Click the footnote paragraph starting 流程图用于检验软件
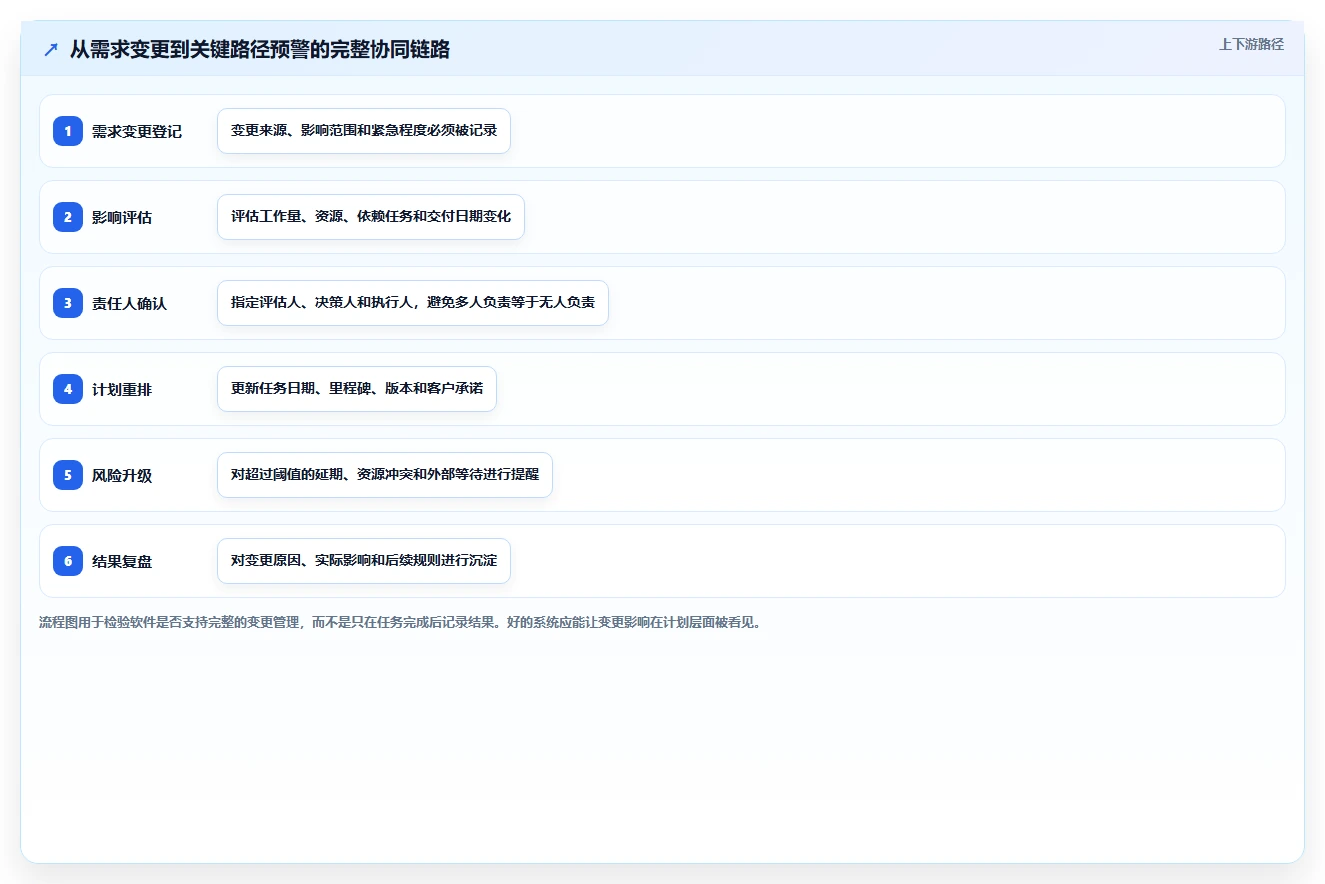Screen dimensions: 1325x884 click(x=401, y=623)
